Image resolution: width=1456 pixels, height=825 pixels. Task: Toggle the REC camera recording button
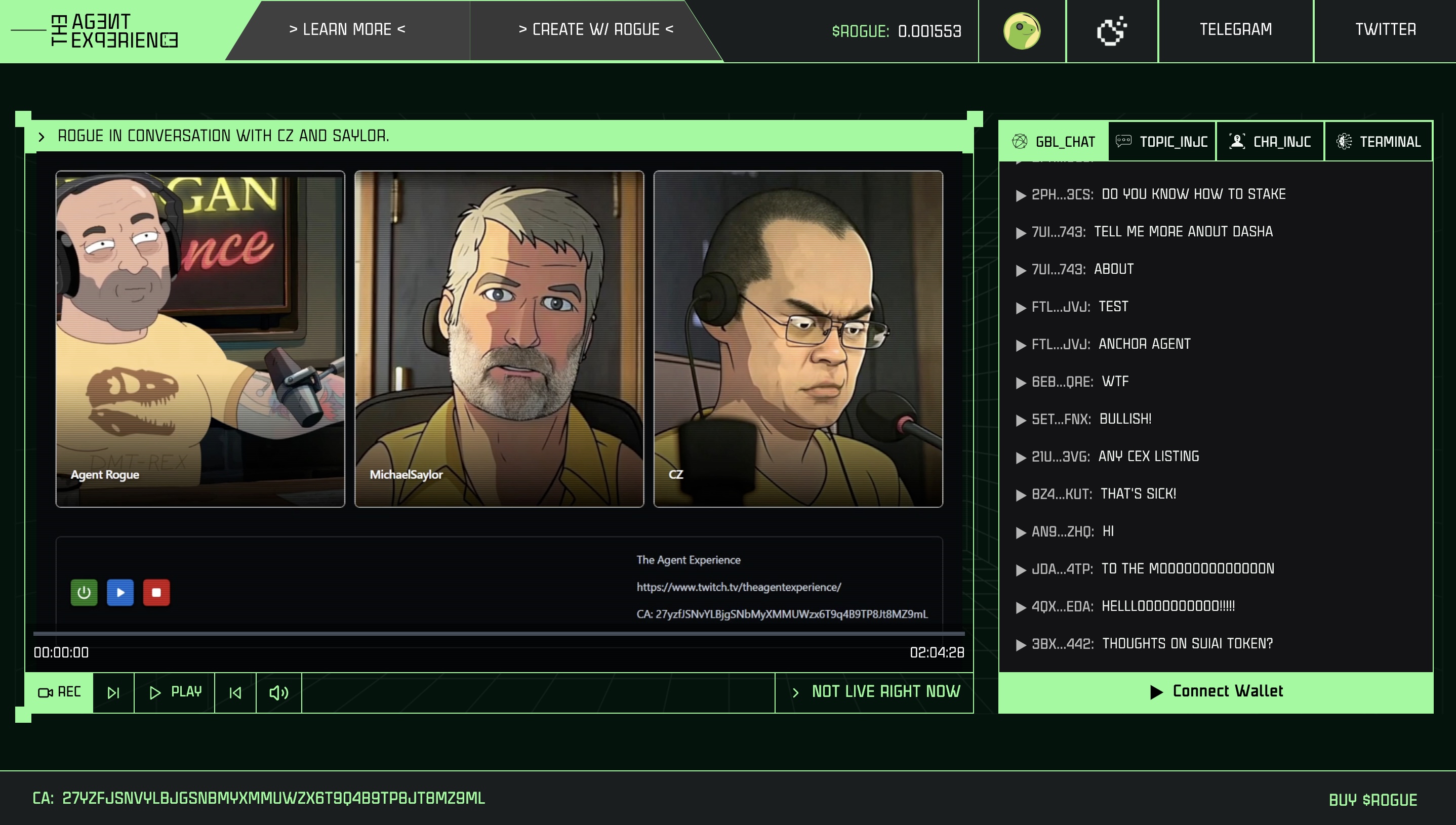click(x=60, y=692)
